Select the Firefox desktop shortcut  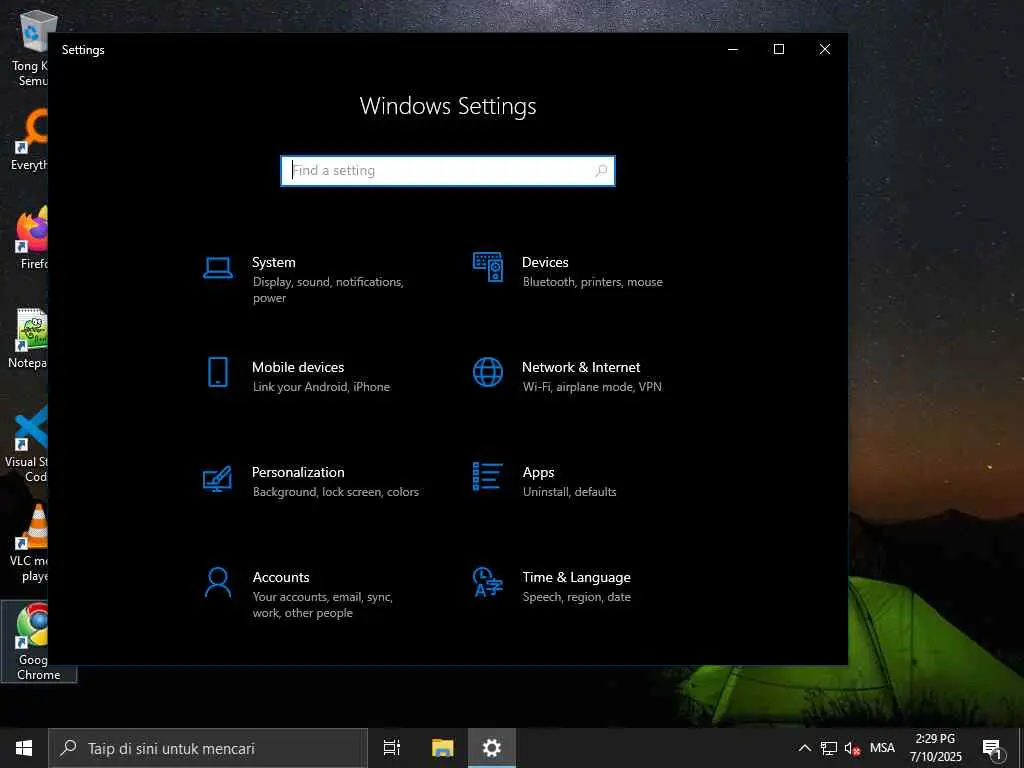pos(32,239)
